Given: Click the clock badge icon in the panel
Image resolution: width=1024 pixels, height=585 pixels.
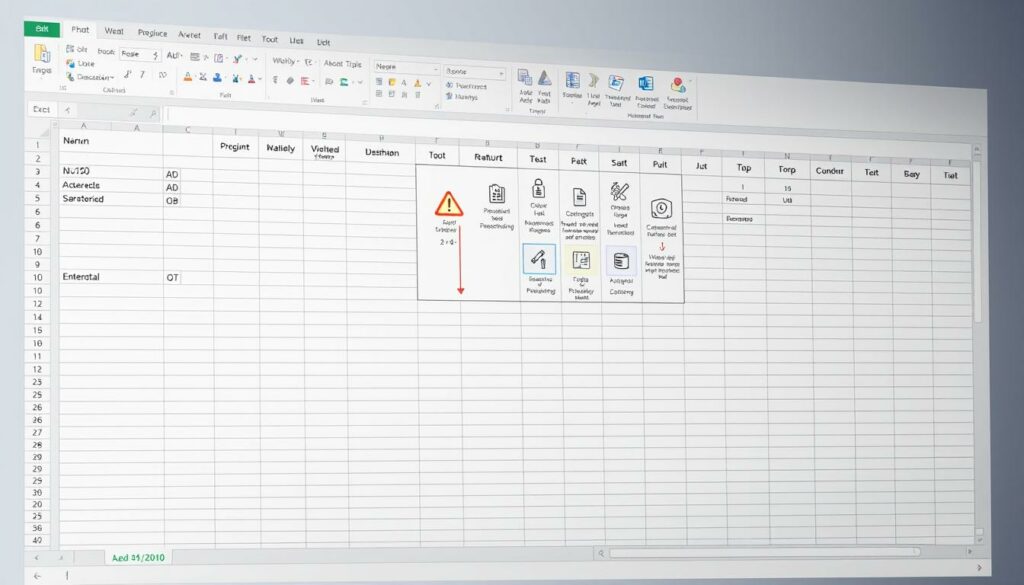Looking at the screenshot, I should tap(662, 209).
